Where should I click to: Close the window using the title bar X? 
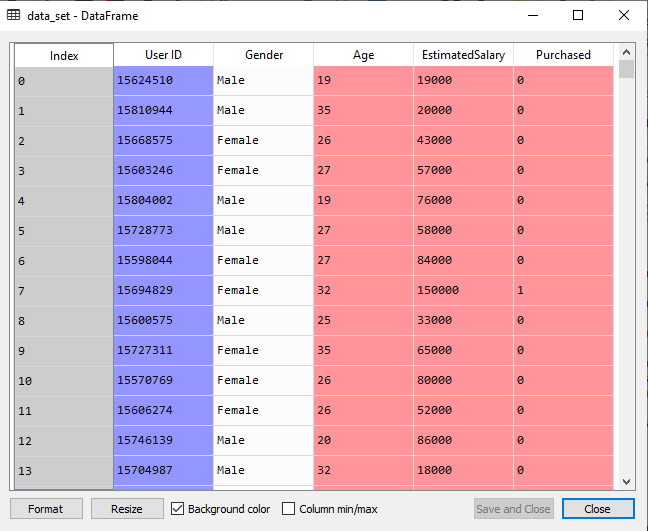624,15
